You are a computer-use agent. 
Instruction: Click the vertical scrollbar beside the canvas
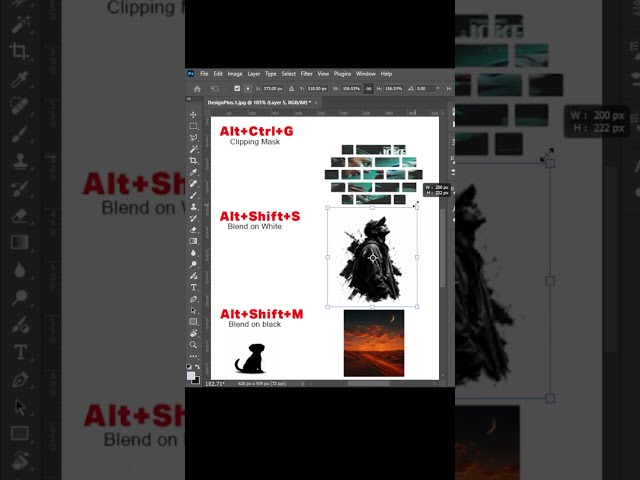(x=443, y=248)
